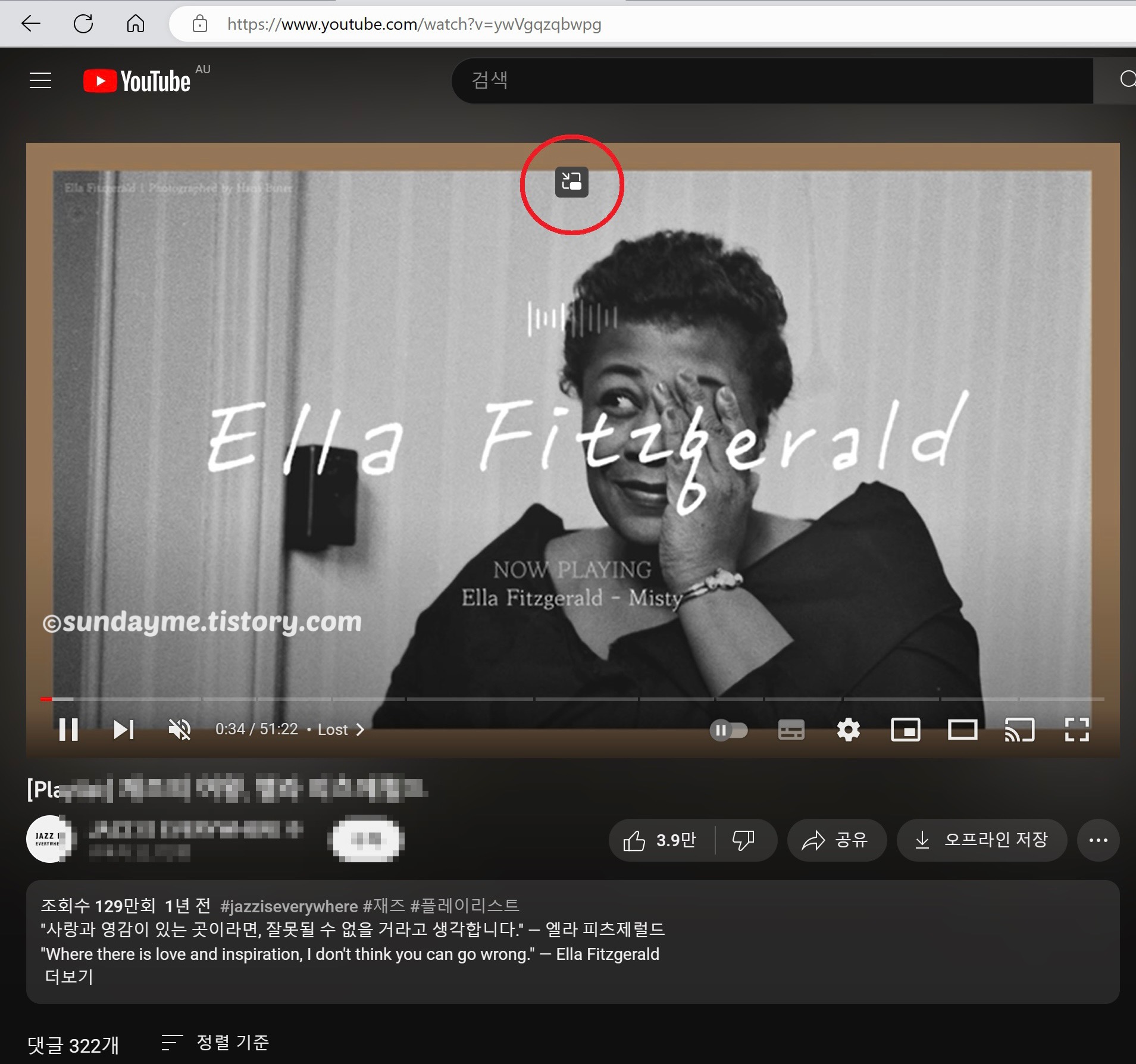
Task: Click the search magnifier button
Action: point(1127,80)
